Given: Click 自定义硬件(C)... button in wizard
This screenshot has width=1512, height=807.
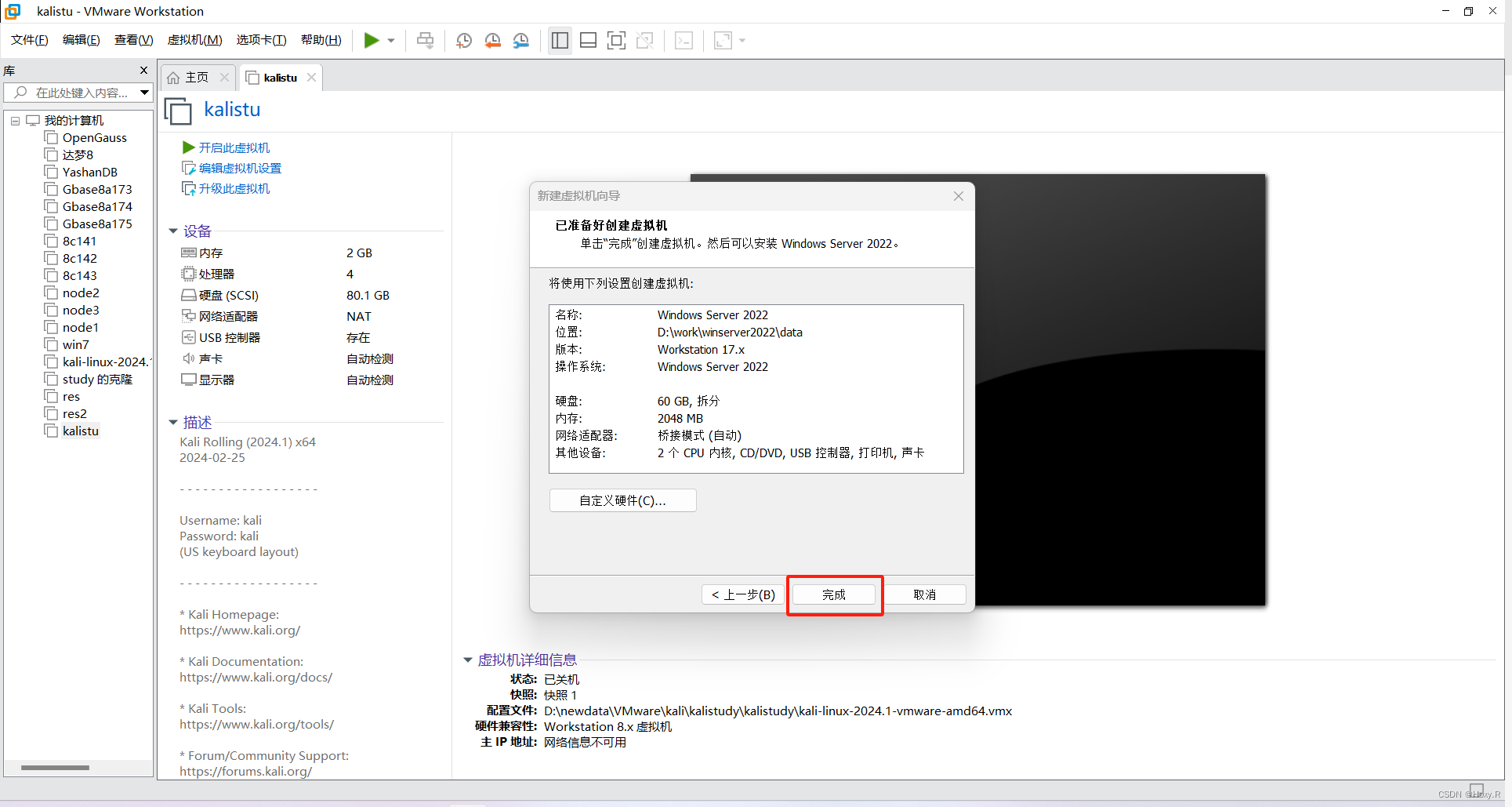Looking at the screenshot, I should coord(623,500).
